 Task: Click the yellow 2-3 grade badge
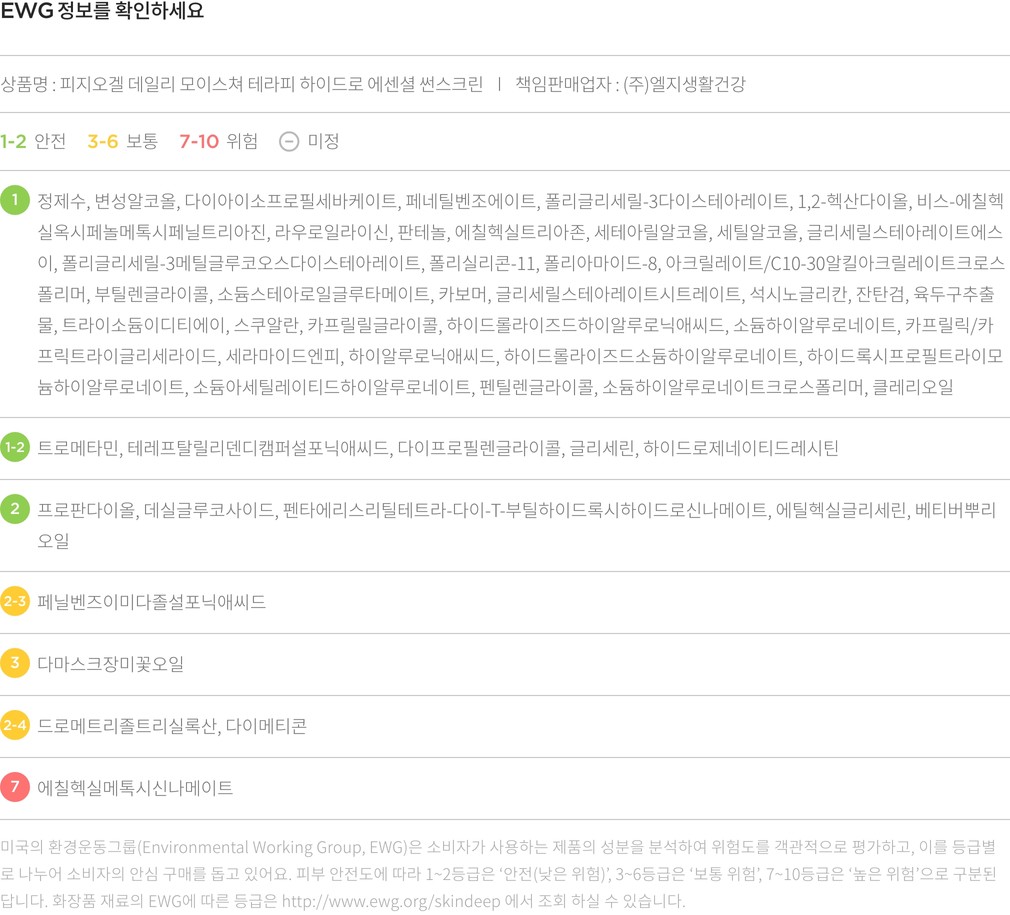tap(15, 602)
